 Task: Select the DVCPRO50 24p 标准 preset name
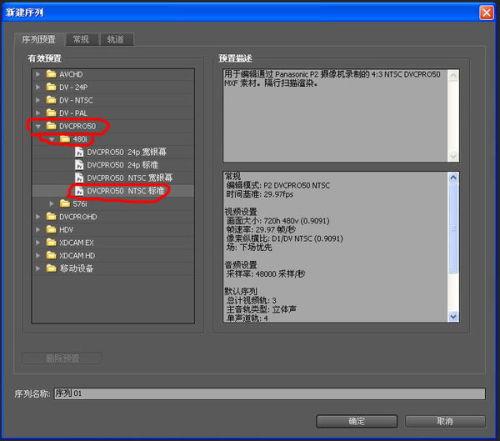click(123, 165)
